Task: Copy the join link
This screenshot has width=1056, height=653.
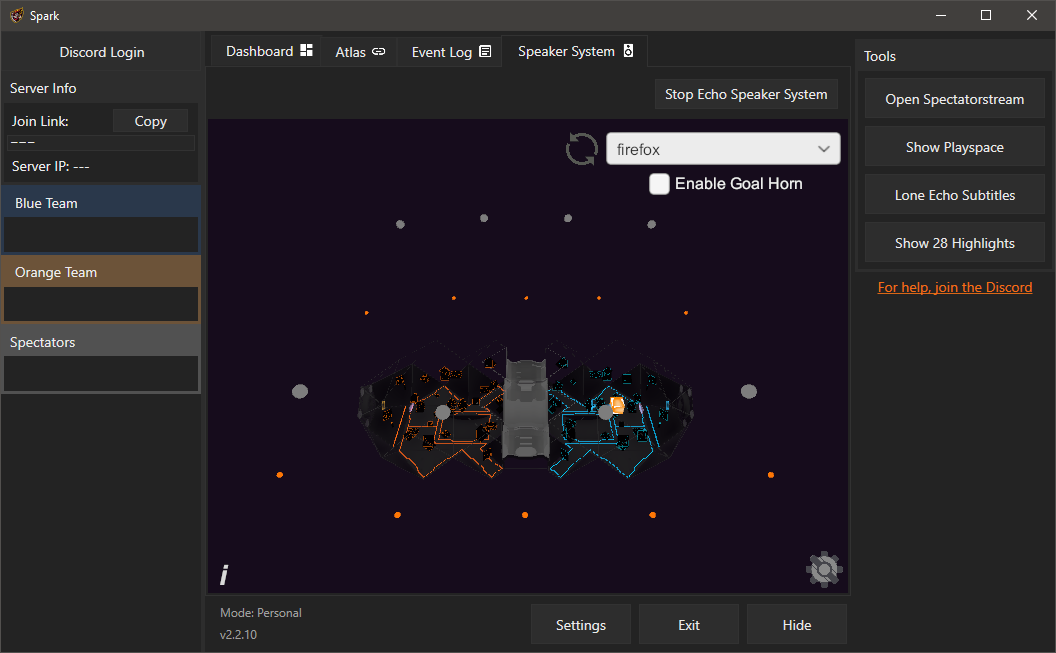Action: [x=150, y=121]
